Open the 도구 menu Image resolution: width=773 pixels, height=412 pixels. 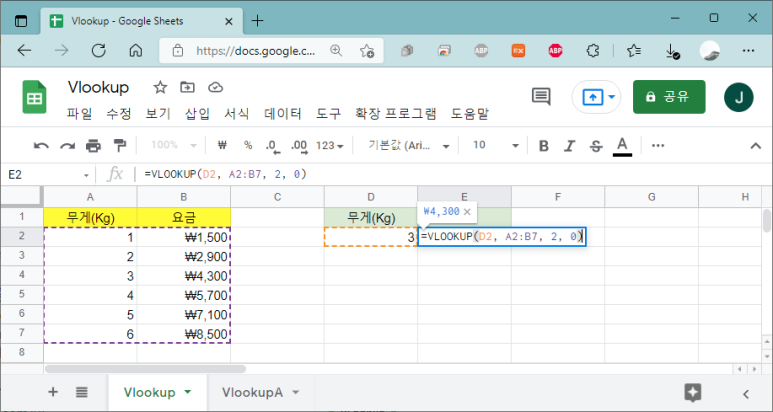(x=328, y=114)
